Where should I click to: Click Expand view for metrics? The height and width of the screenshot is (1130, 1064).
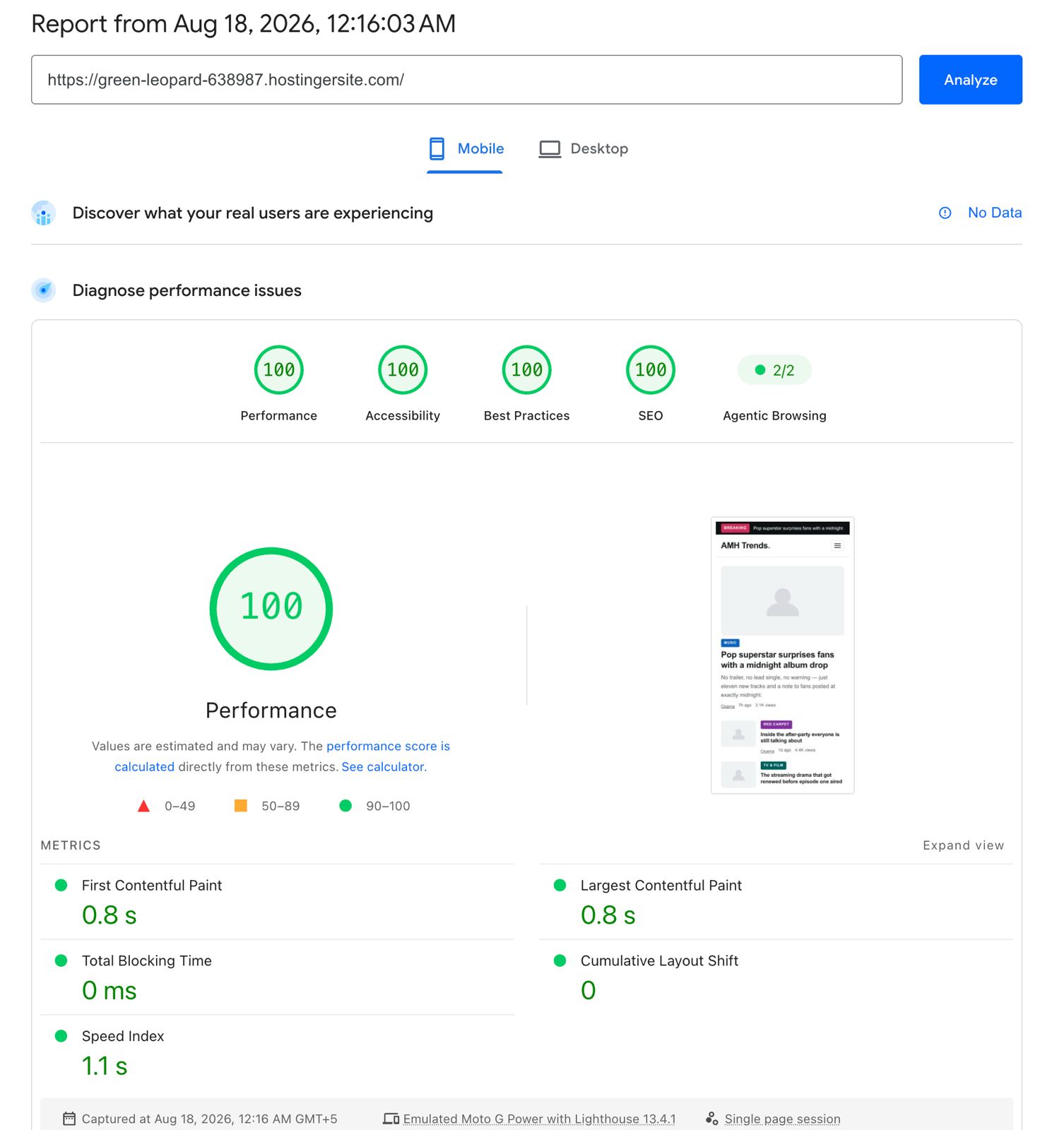coord(963,845)
